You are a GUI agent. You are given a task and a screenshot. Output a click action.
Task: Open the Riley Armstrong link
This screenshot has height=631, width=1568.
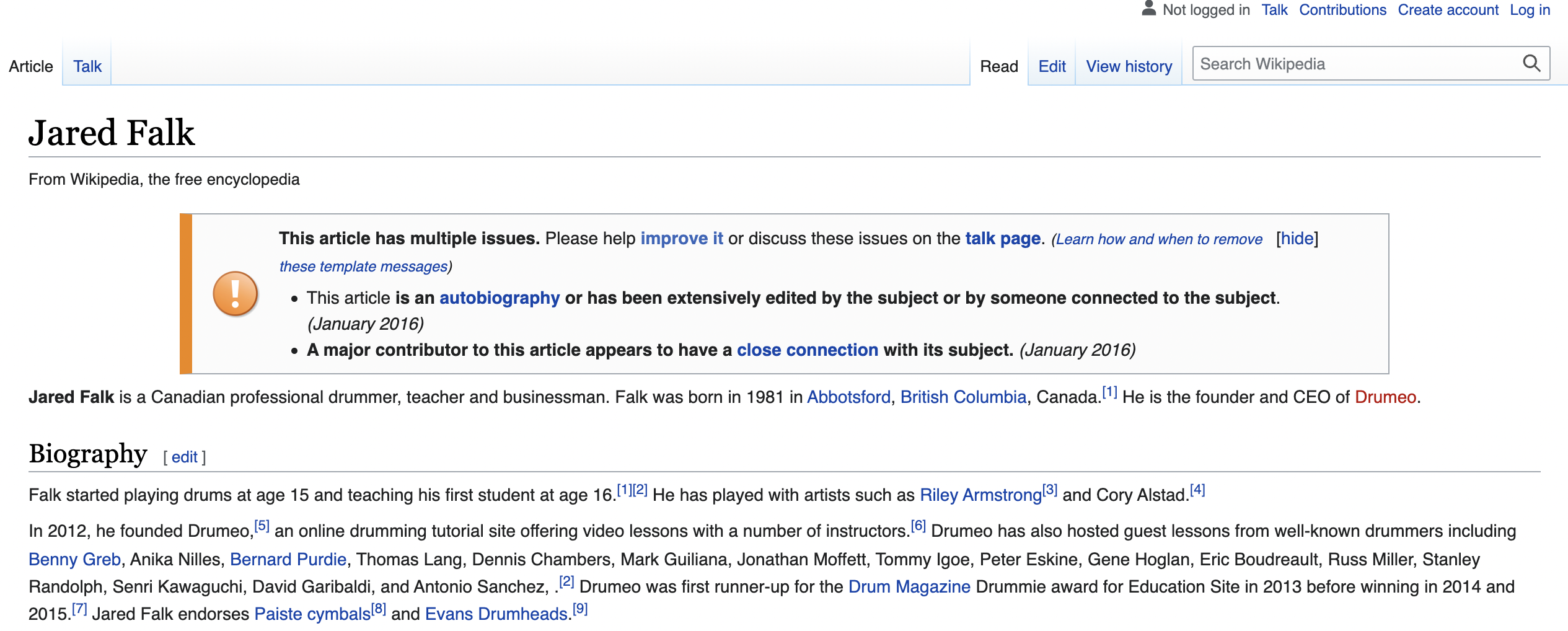pos(980,495)
